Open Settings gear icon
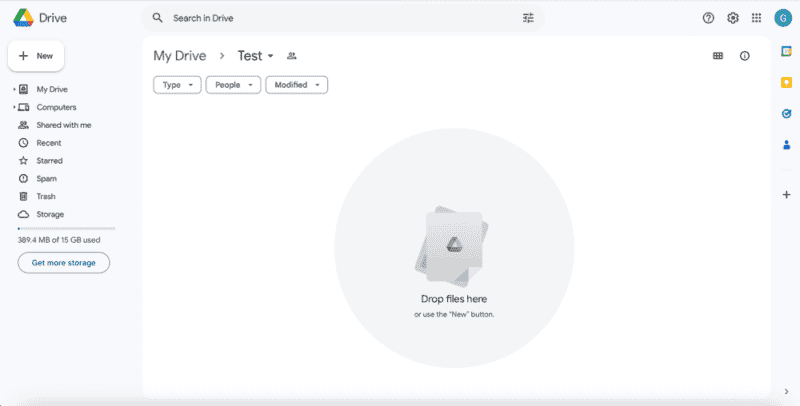The height and width of the screenshot is (406, 800). click(x=733, y=18)
